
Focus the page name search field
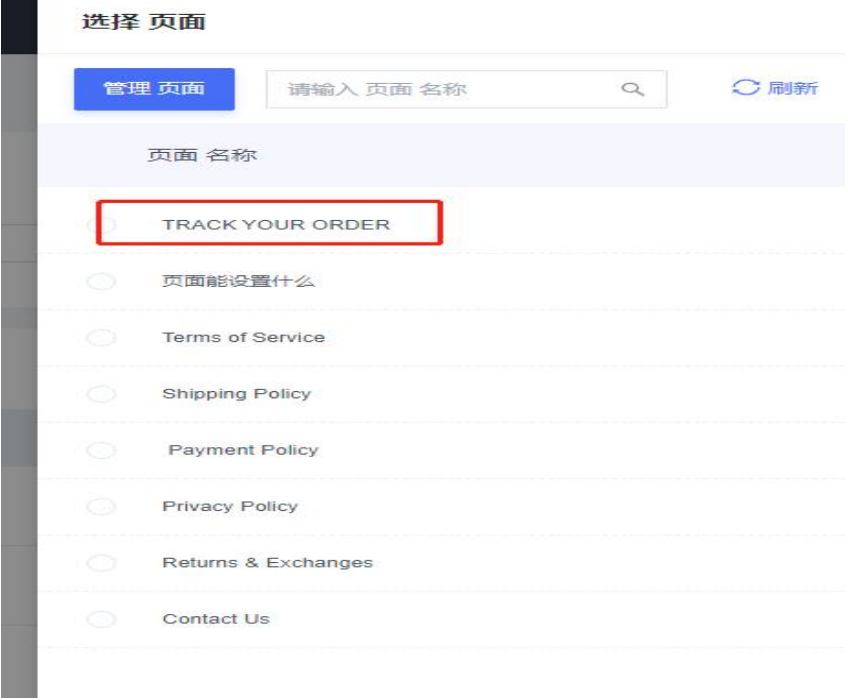(x=440, y=90)
